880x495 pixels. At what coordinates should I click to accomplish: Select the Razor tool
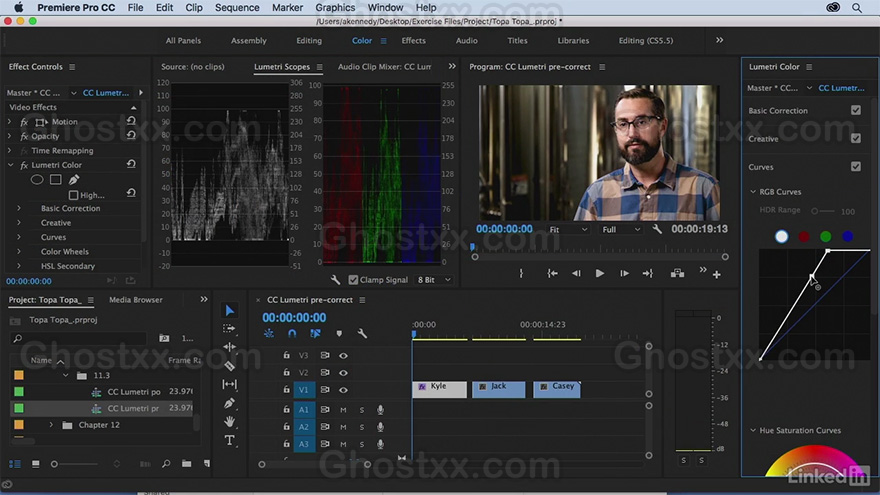230,366
